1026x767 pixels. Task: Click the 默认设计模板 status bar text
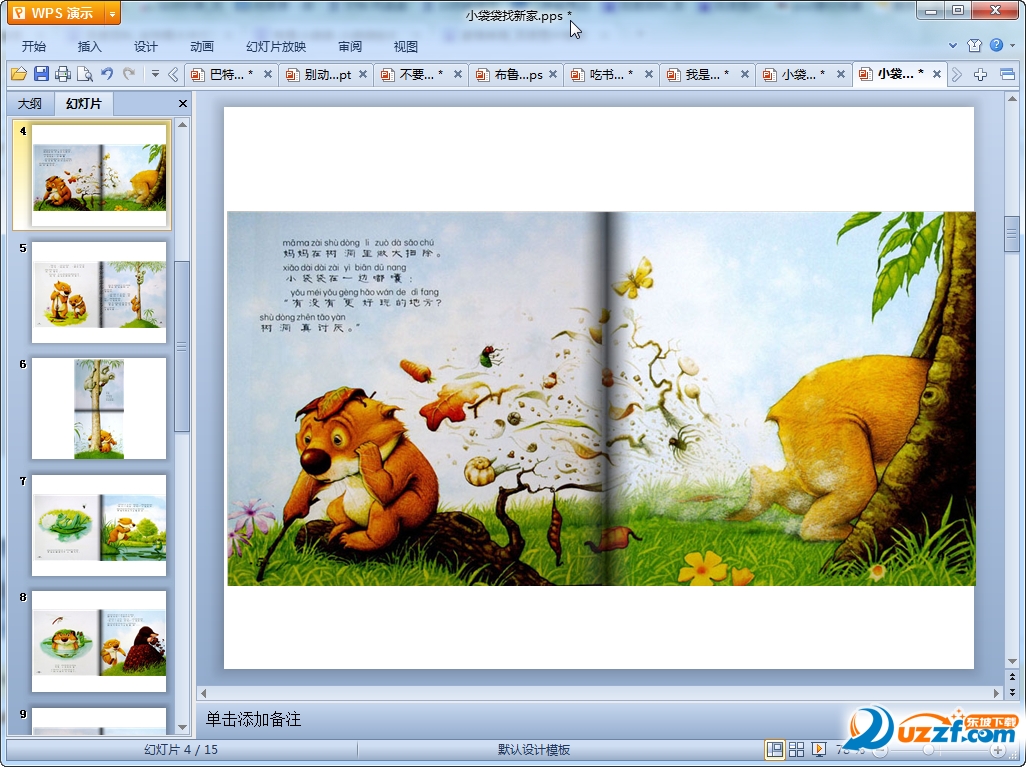tap(534, 750)
